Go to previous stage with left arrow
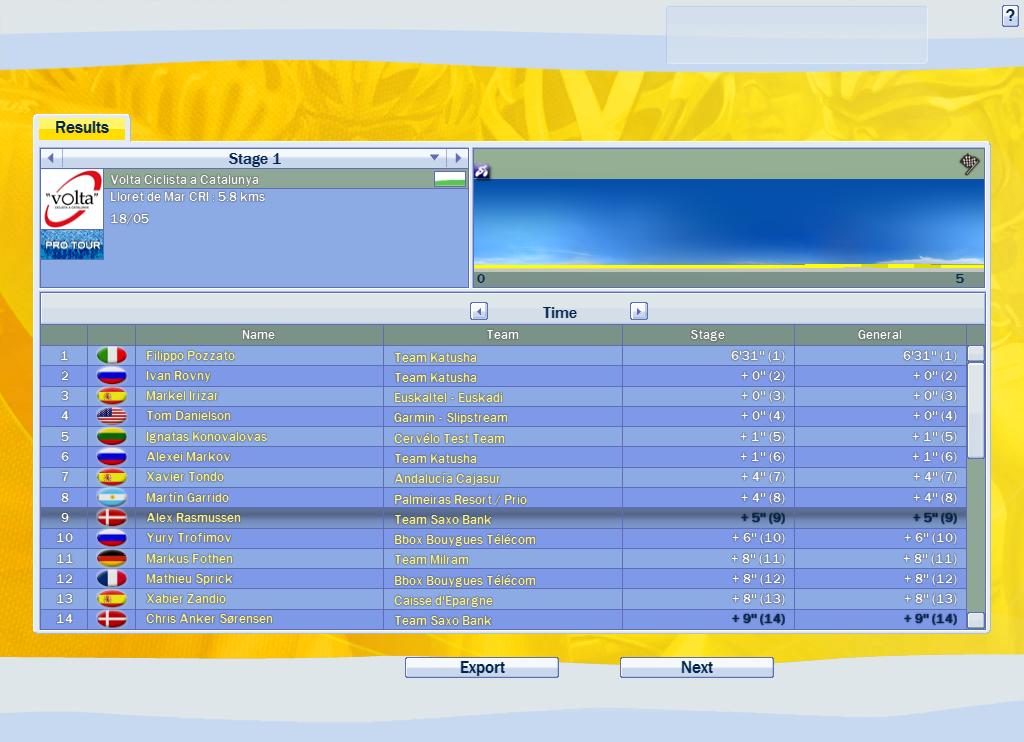 coord(50,158)
